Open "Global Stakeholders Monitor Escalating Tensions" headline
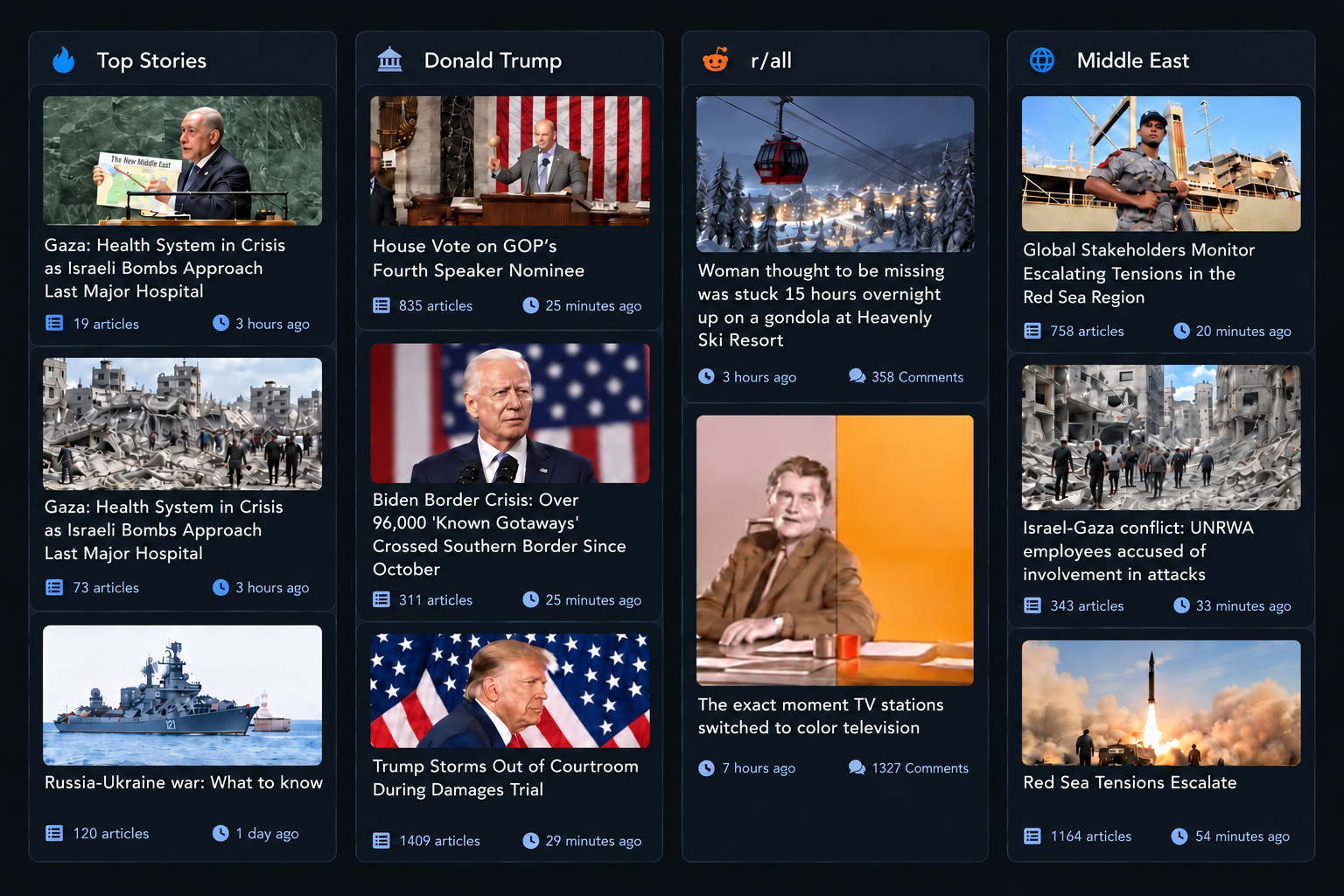1344x896 pixels. coord(1139,274)
